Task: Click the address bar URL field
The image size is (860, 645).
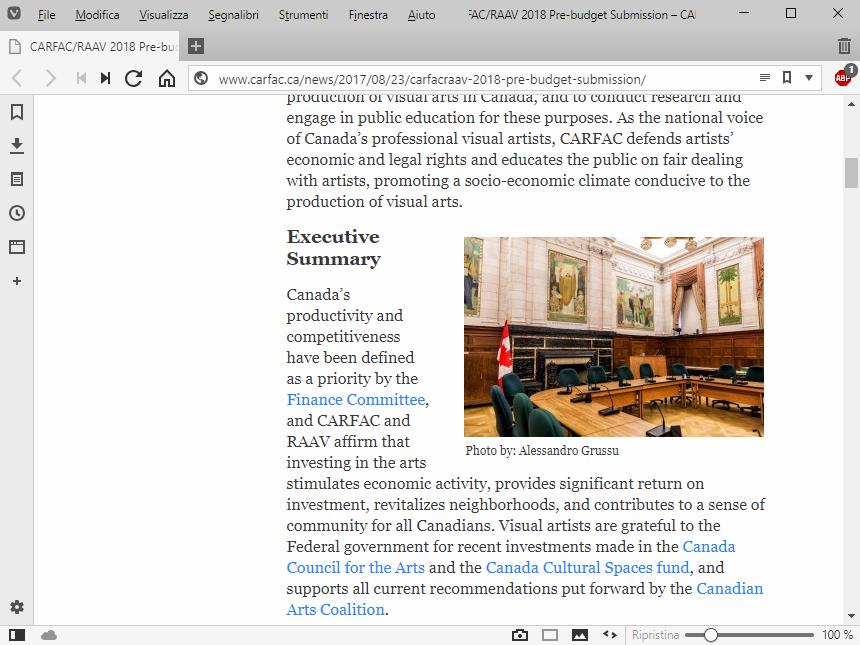Action: (x=432, y=80)
